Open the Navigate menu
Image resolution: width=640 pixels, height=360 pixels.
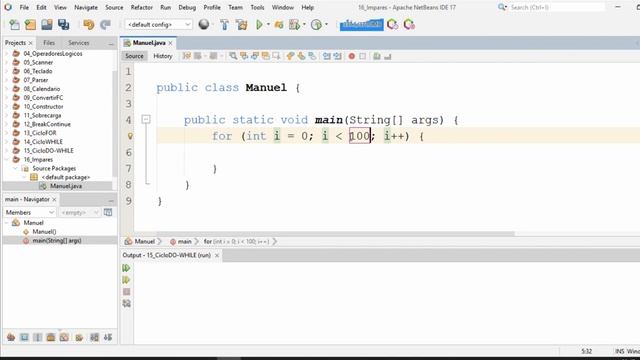tap(86, 7)
